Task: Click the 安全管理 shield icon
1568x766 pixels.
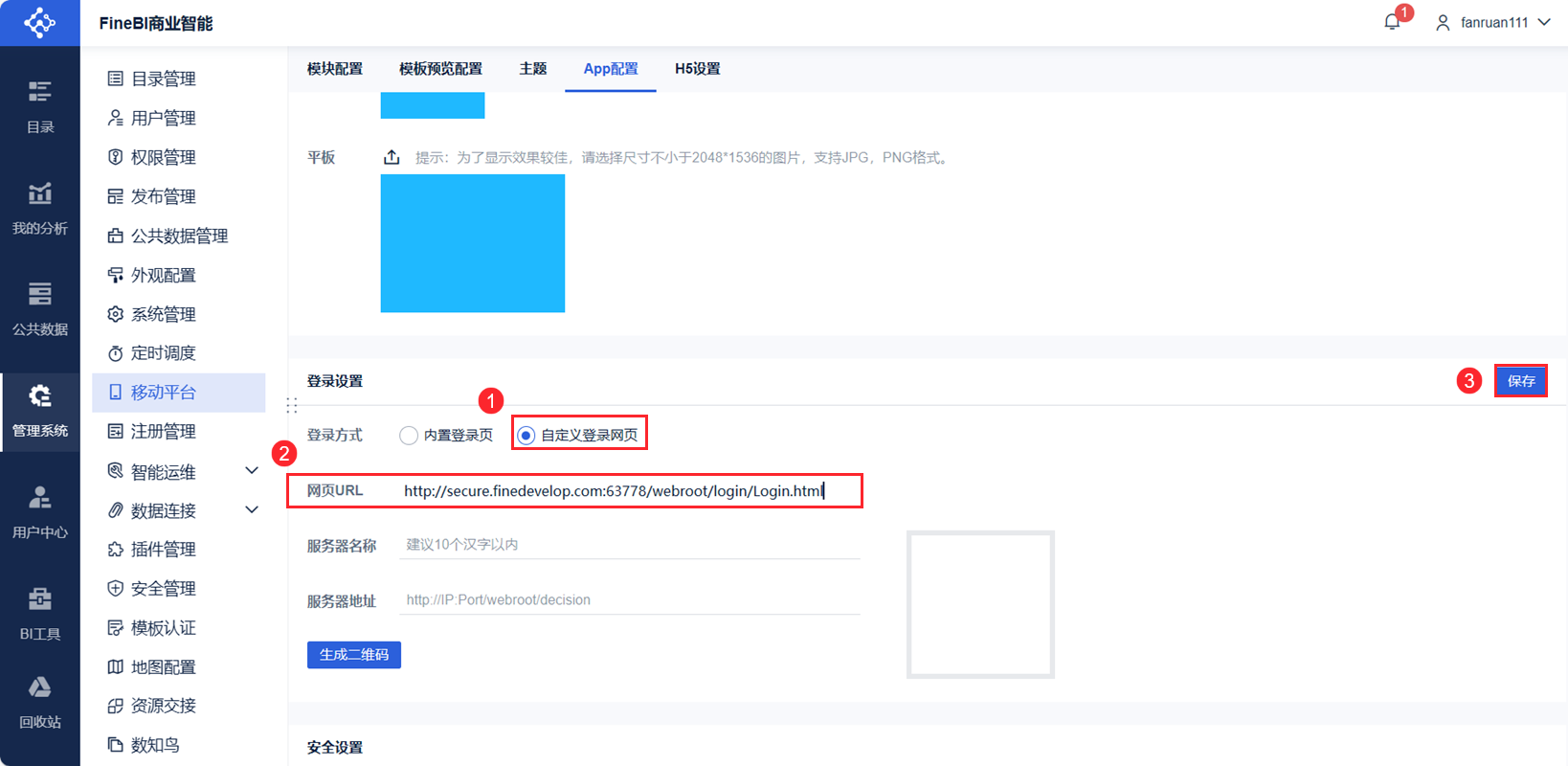Action: [x=115, y=589]
